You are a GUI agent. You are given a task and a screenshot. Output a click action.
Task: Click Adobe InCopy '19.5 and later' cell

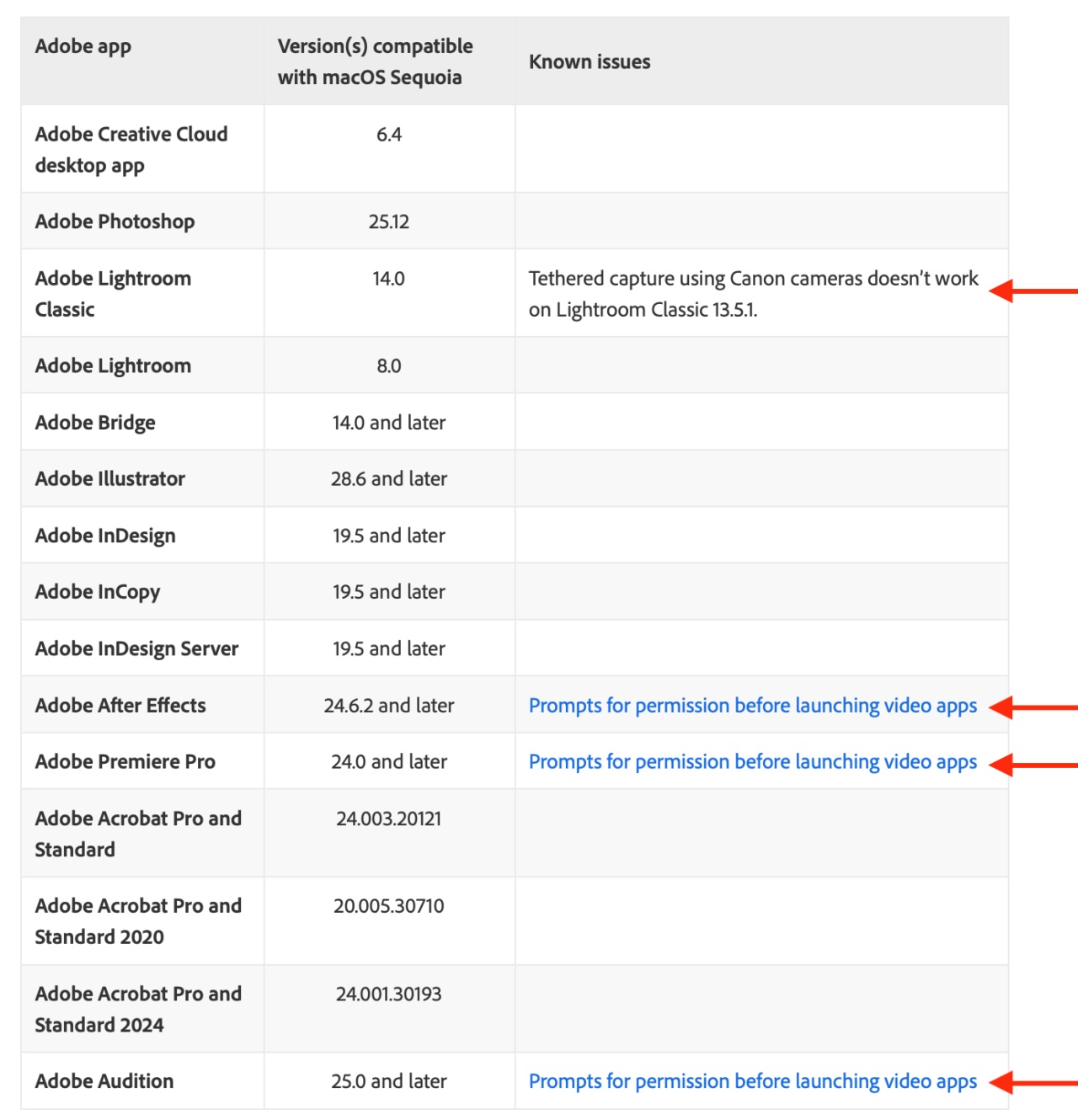click(x=389, y=592)
